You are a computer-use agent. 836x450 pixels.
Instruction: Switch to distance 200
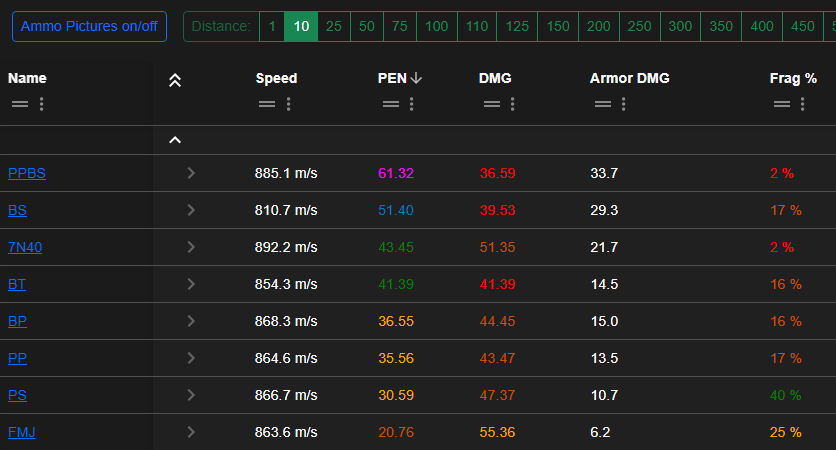click(598, 26)
